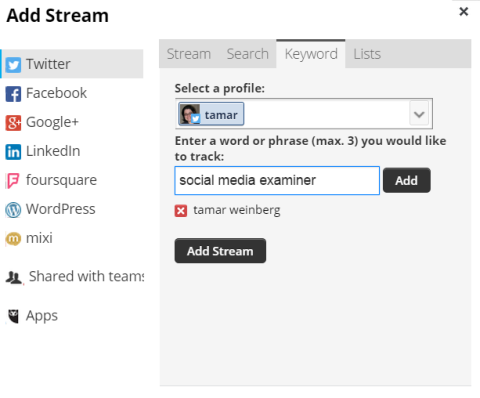
Task: Click the LinkedIn logo icon
Action: [13, 152]
